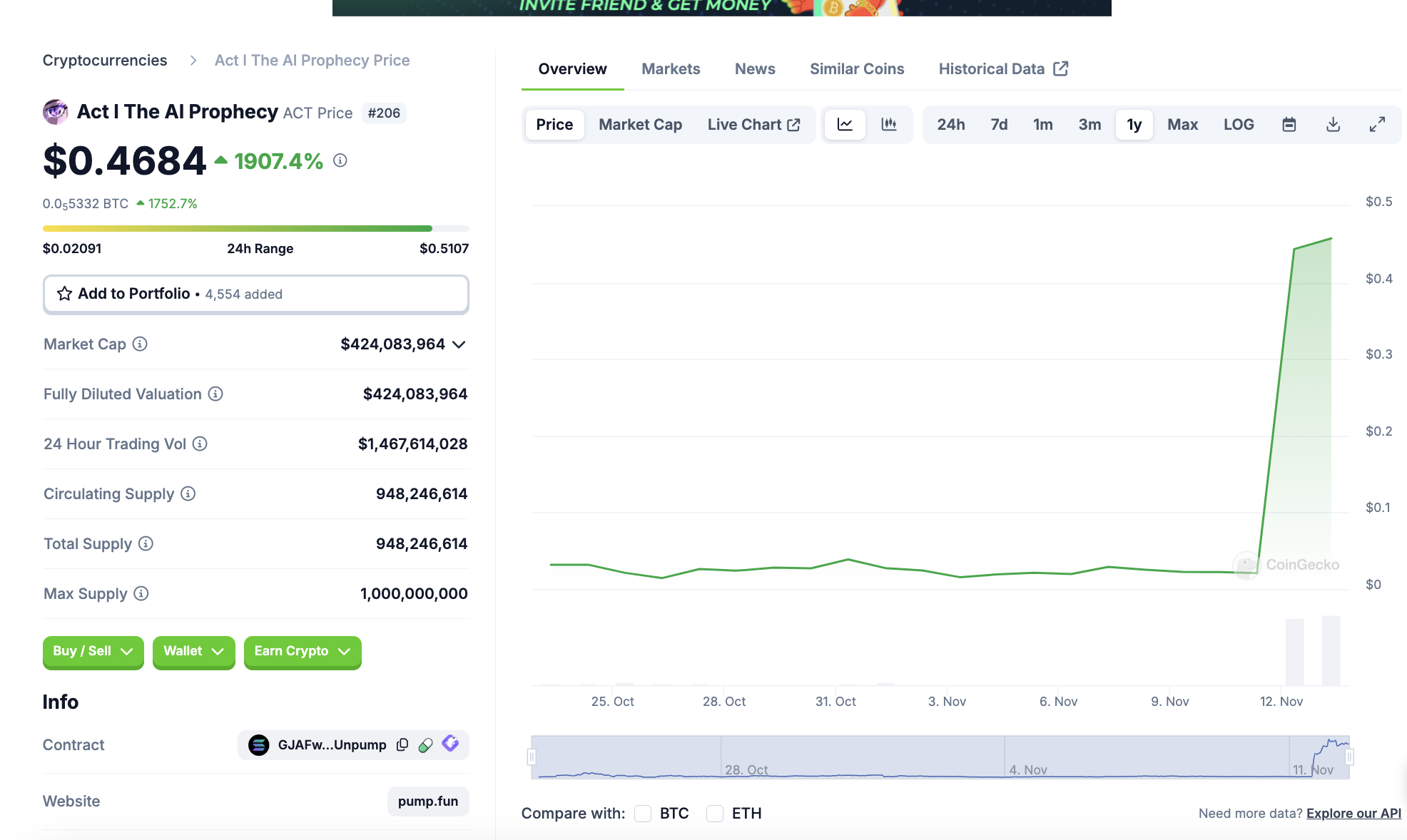
Task: Click the star Add to Portfolio button
Action: click(x=255, y=294)
